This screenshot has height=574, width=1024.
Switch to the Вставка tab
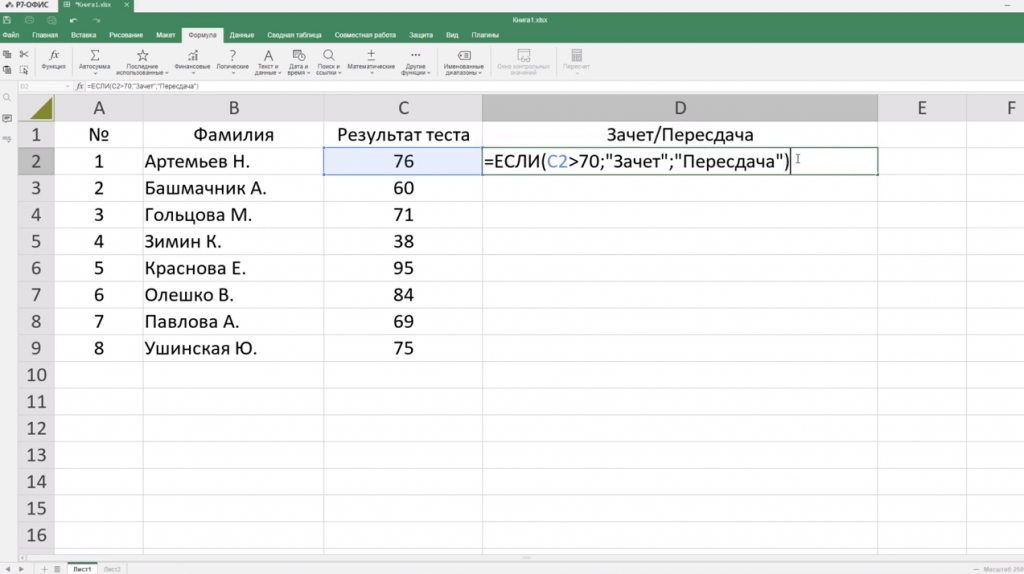tap(84, 35)
